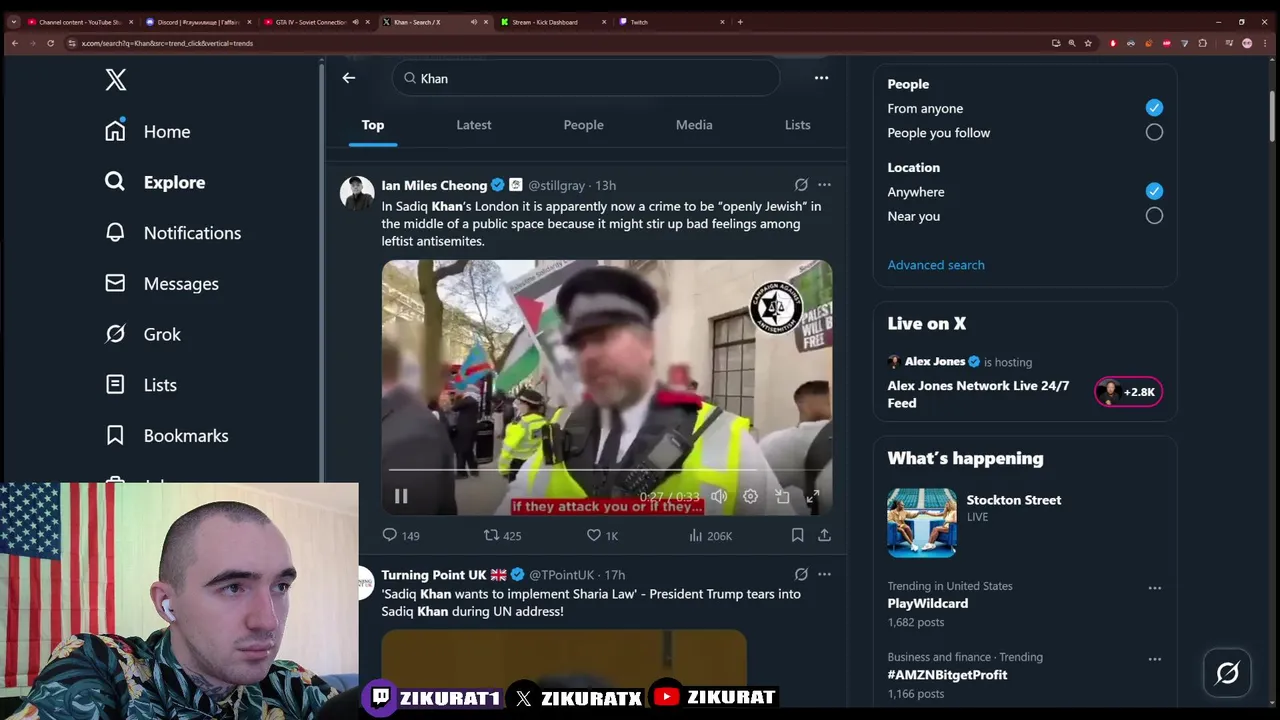Open the floating Grok button at bottom right
Viewport: 1280px width, 720px height.
coord(1227,674)
